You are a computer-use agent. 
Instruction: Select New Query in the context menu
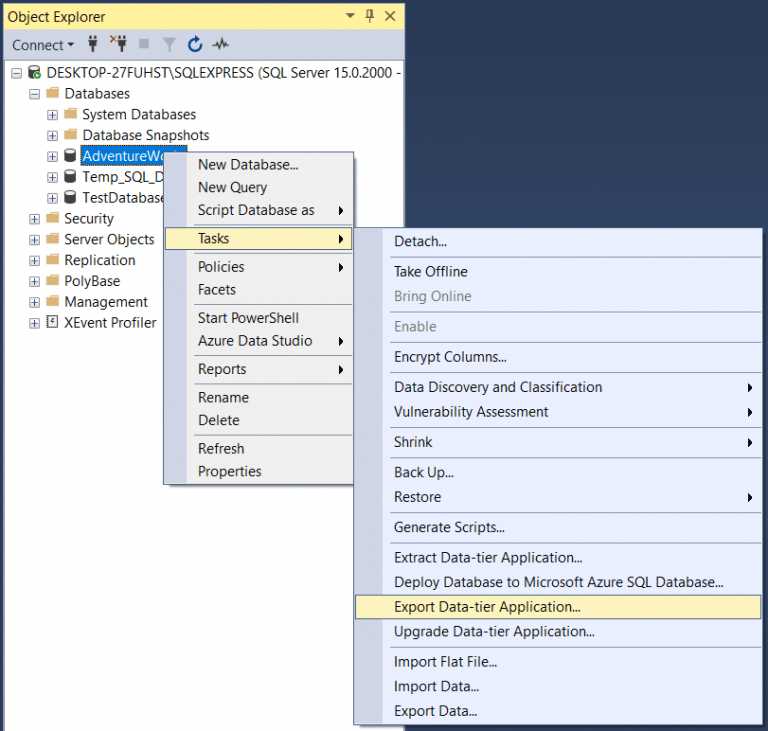[x=232, y=187]
